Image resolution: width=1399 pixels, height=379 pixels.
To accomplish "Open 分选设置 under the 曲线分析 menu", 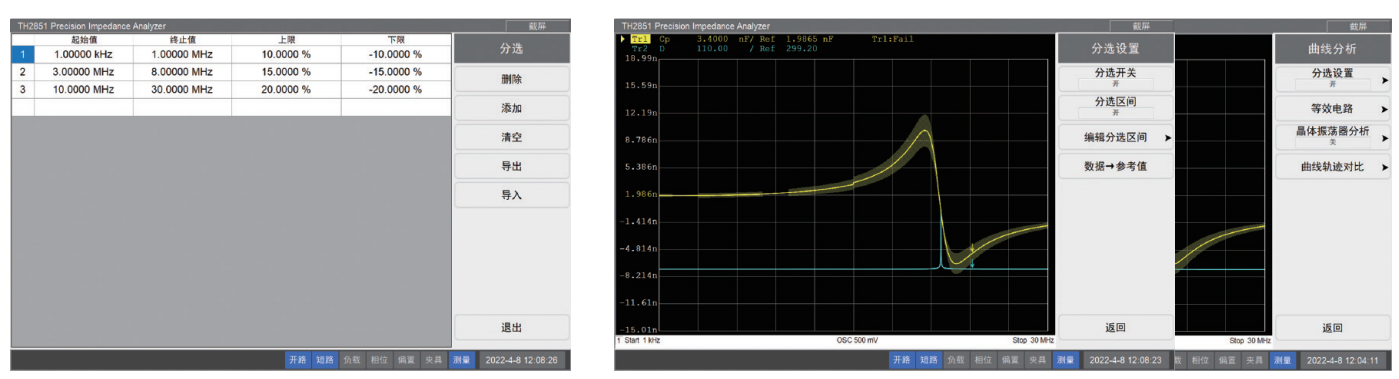I will [1332, 78].
